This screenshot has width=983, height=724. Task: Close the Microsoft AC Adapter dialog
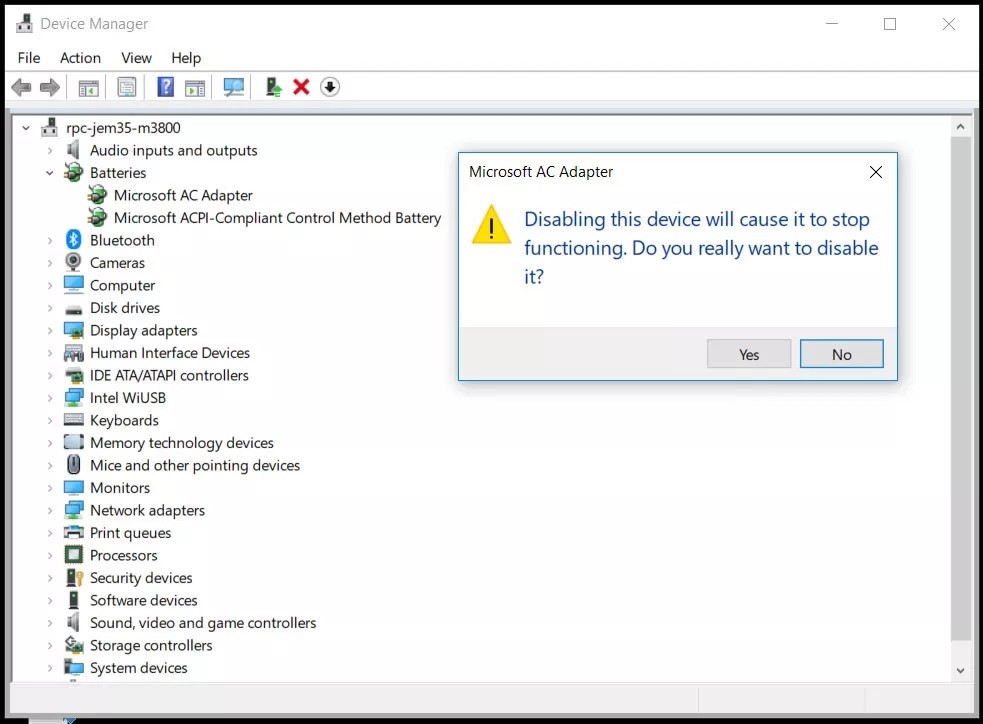click(875, 172)
